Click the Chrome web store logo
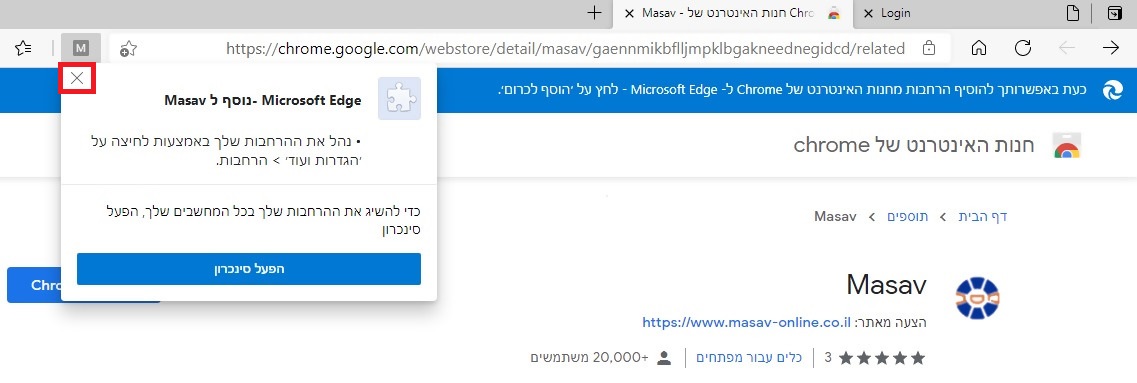 pos(1066,146)
